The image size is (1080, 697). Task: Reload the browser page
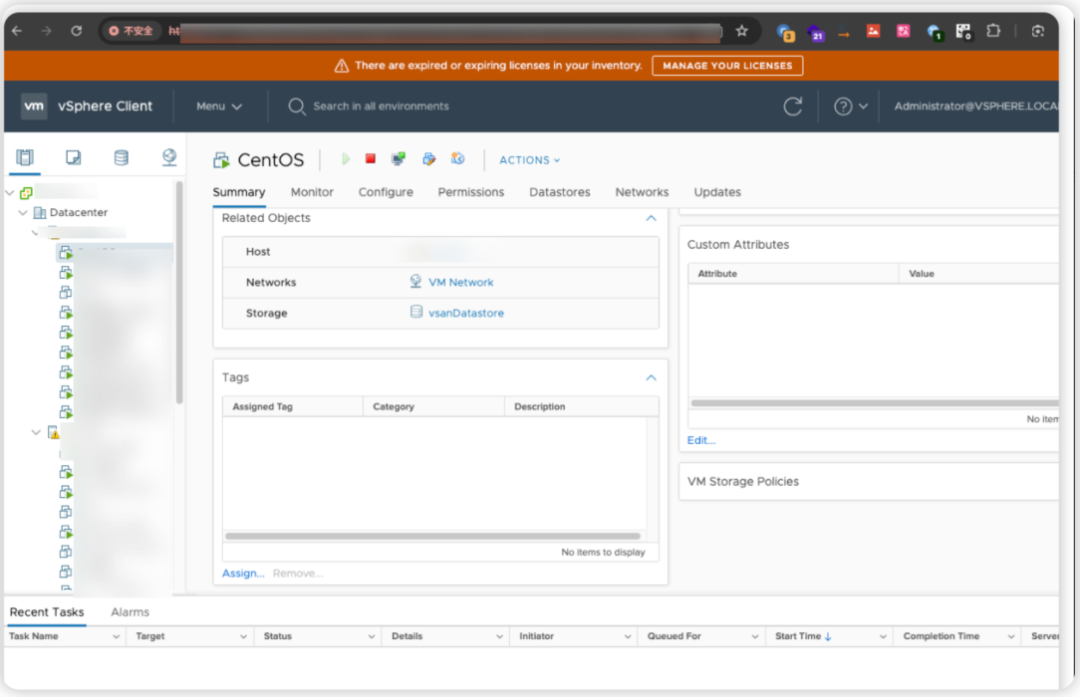pyautogui.click(x=76, y=31)
